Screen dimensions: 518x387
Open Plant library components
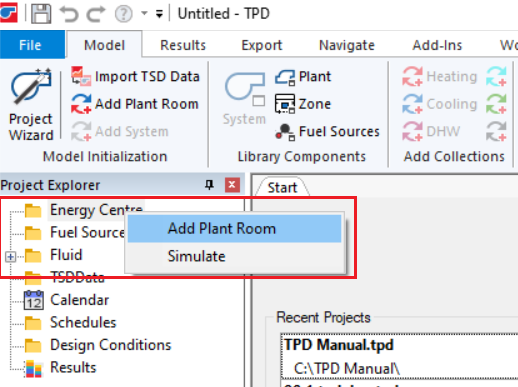point(303,77)
